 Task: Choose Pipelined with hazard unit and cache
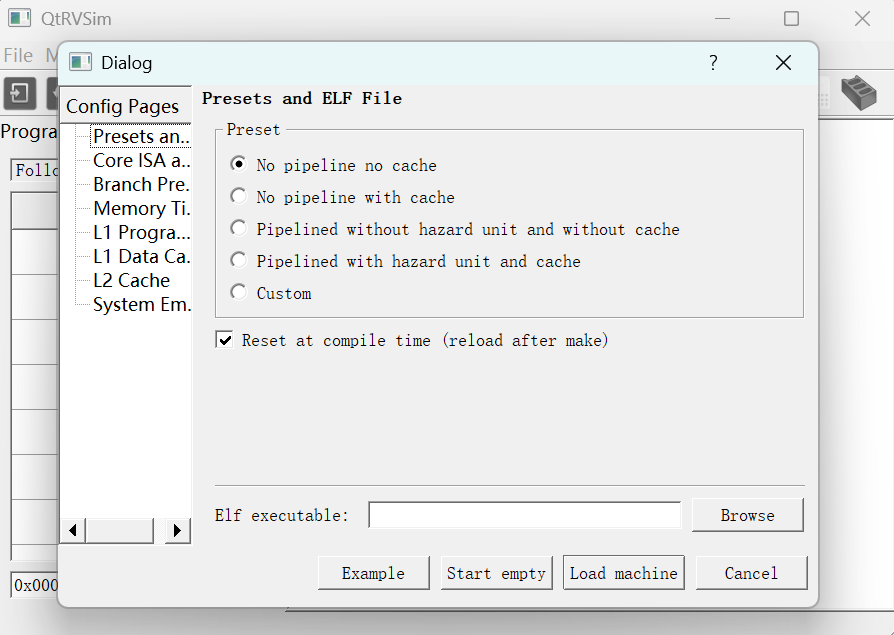pyautogui.click(x=238, y=261)
